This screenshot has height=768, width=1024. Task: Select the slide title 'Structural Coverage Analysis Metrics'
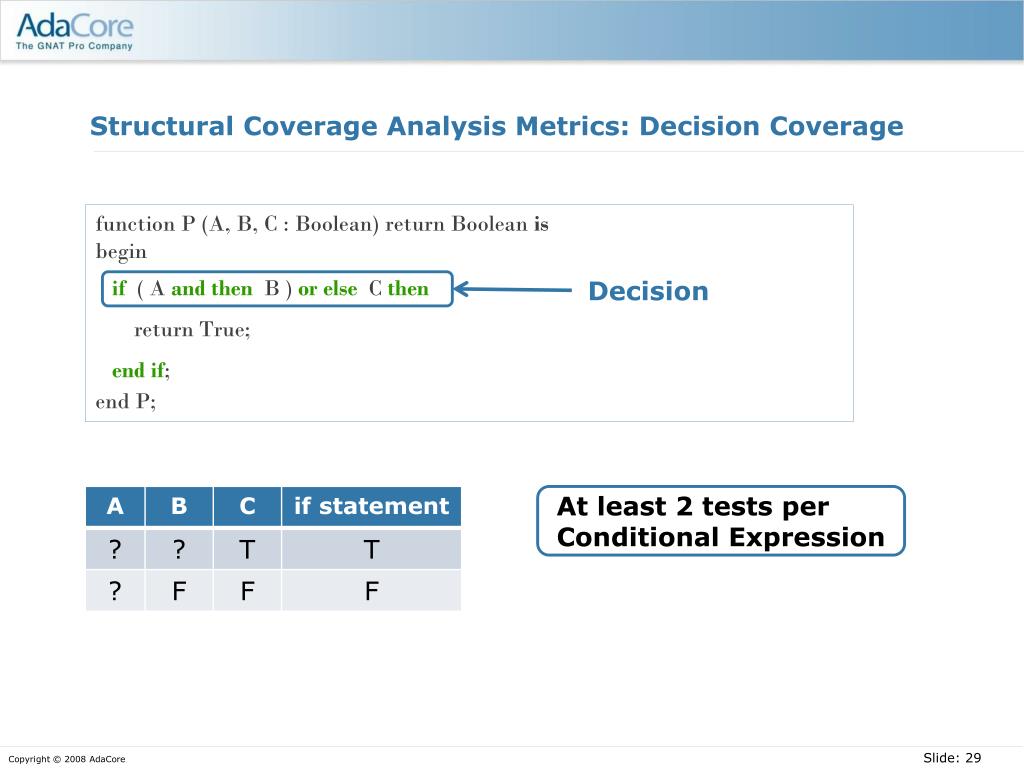pyautogui.click(x=496, y=127)
